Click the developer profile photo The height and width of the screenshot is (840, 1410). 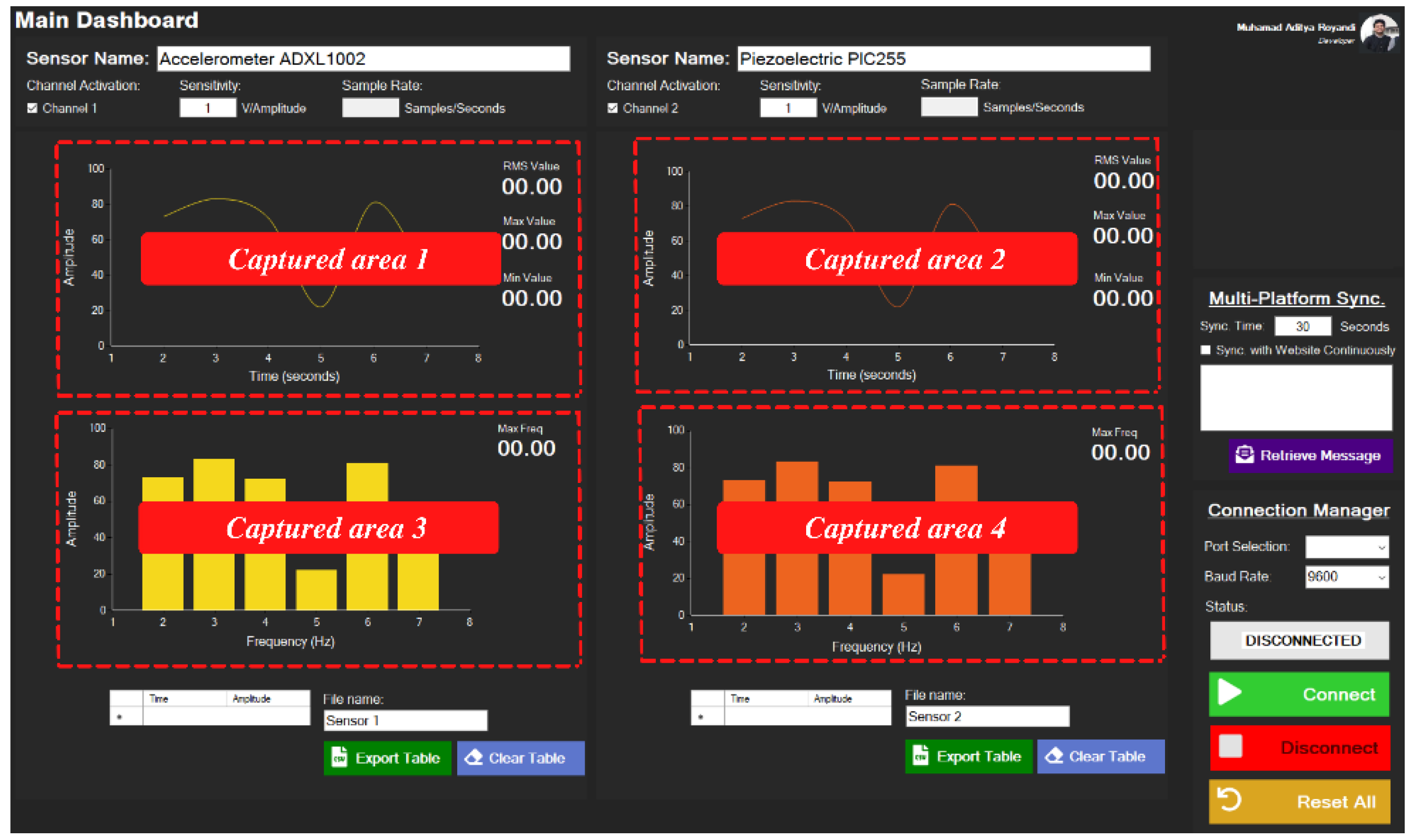[x=1380, y=33]
